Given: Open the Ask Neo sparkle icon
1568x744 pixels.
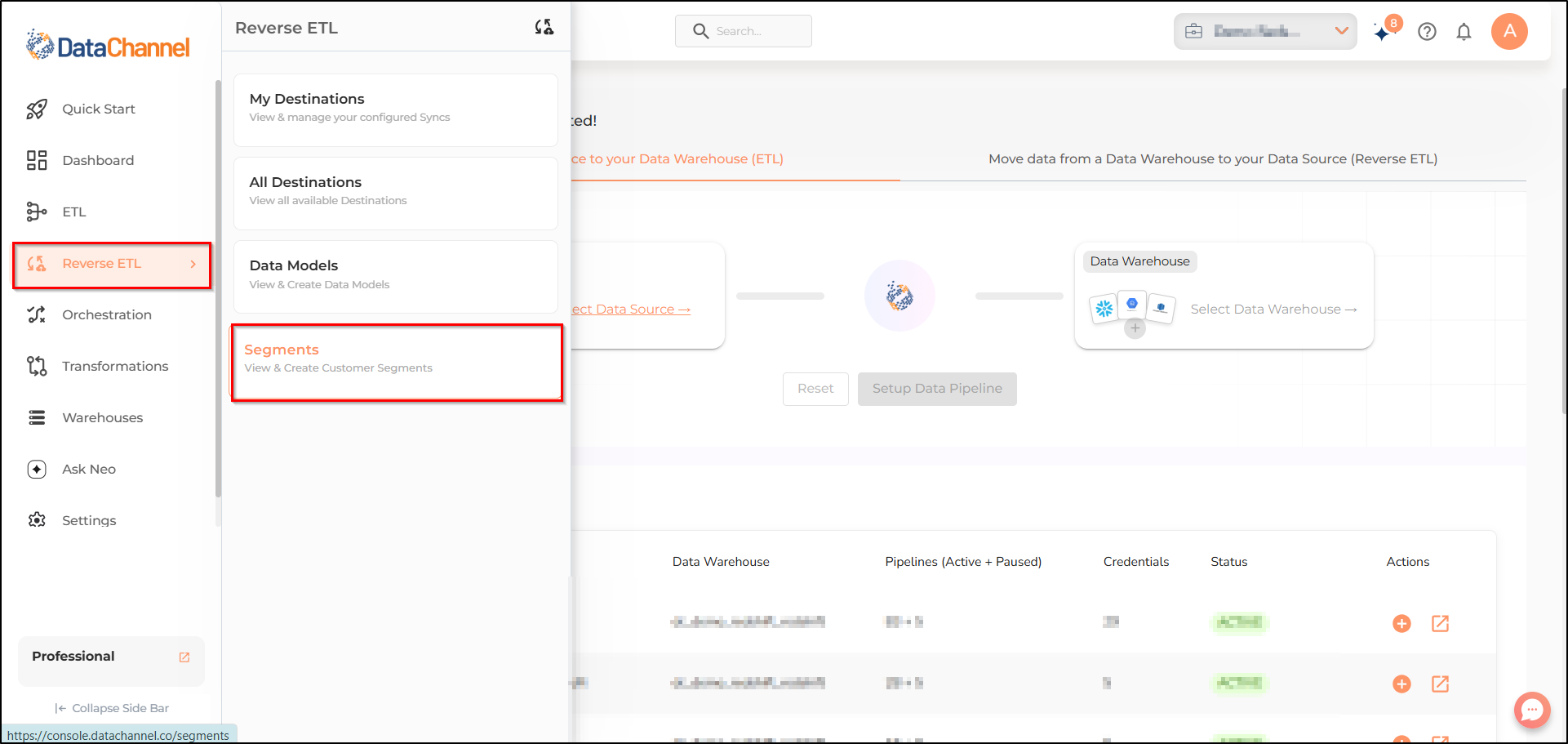Looking at the screenshot, I should point(37,469).
